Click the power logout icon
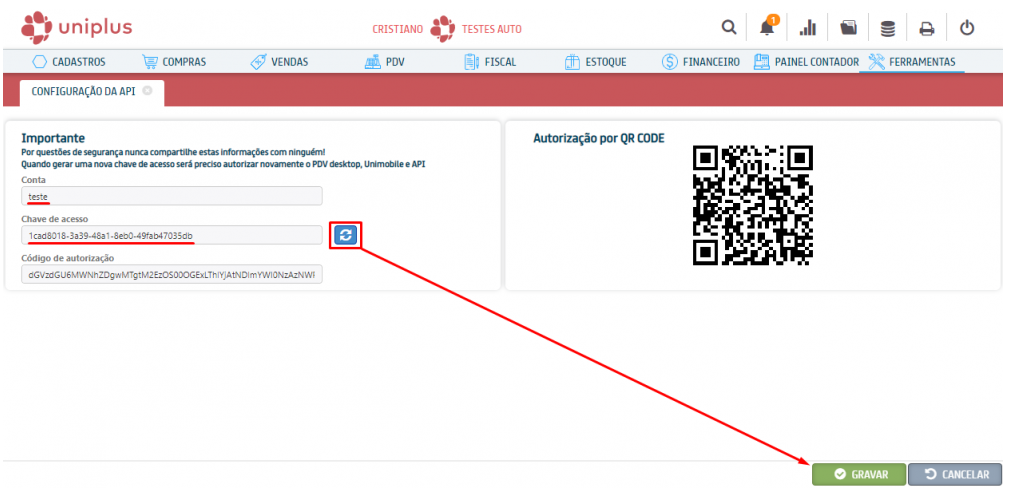The width and height of the screenshot is (1019, 489). 967,28
